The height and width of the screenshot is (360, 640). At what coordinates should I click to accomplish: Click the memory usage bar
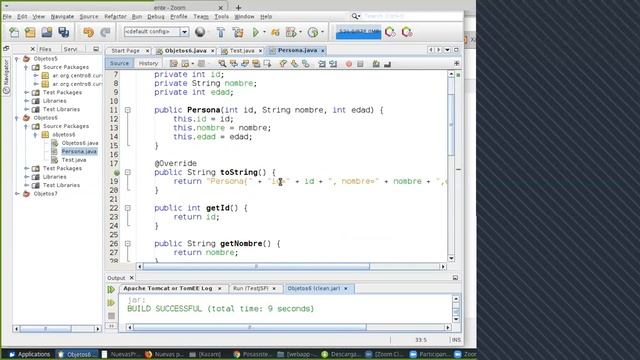coord(358,32)
